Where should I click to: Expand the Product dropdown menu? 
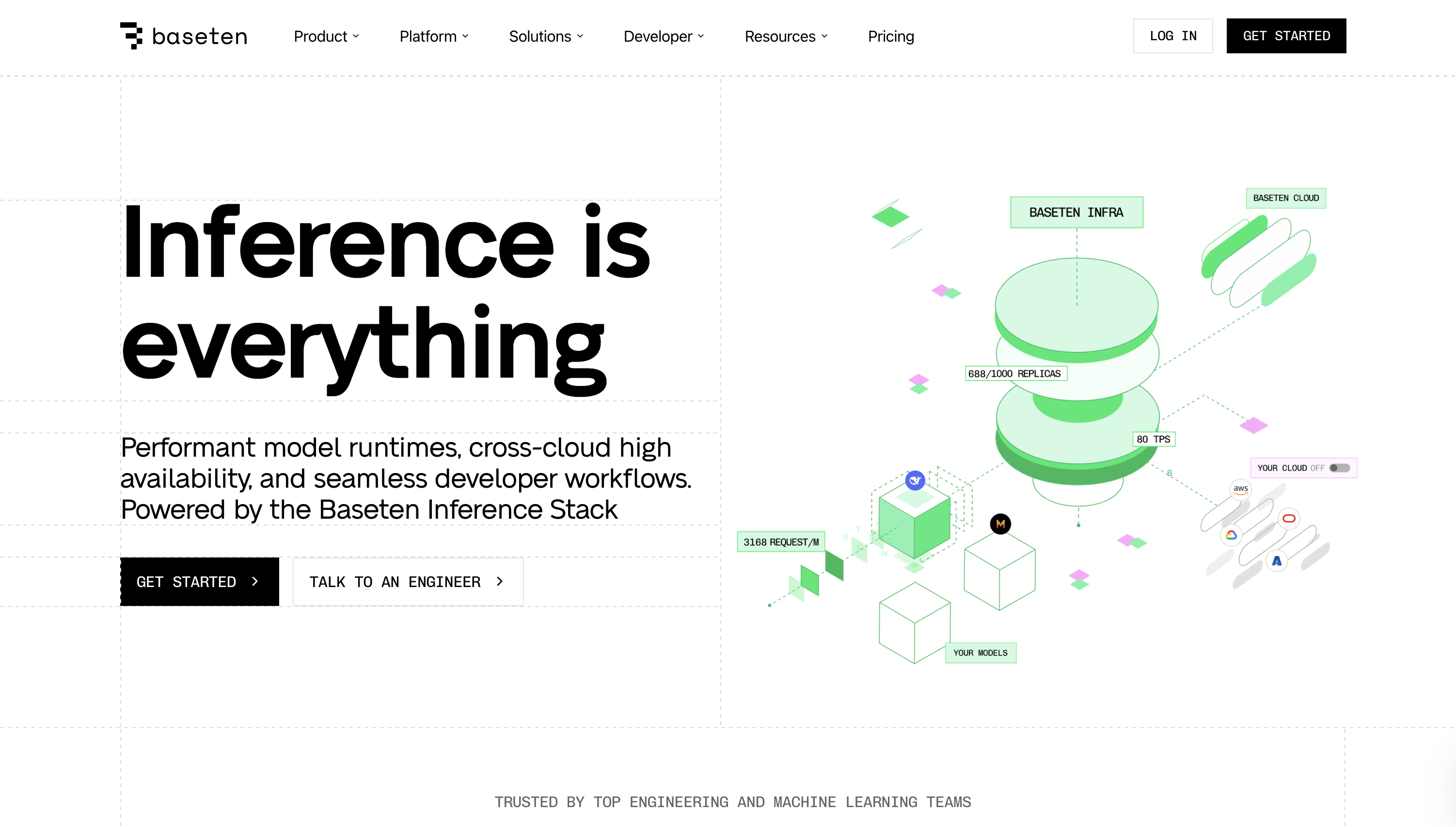(x=327, y=36)
